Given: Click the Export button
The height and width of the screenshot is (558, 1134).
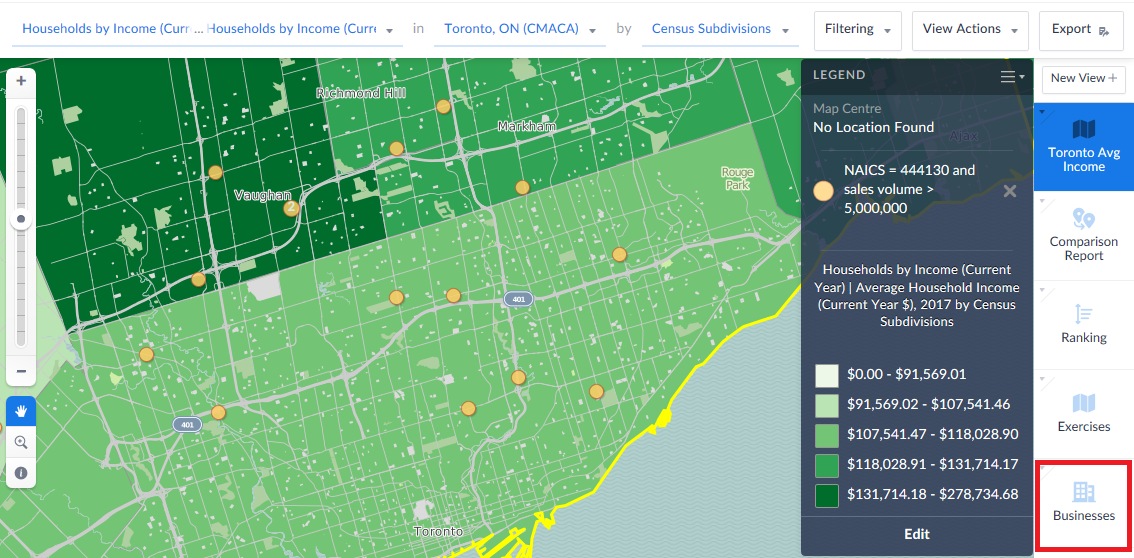Looking at the screenshot, I should (1080, 30).
